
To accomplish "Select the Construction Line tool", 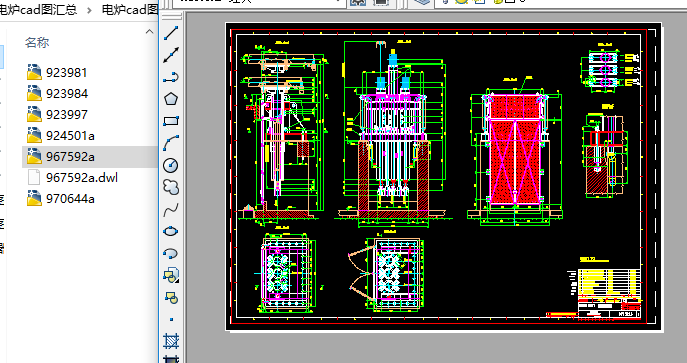I will tap(171, 55).
